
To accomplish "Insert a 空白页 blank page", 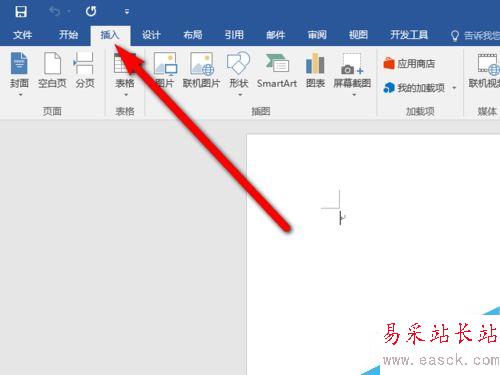I will coord(52,70).
